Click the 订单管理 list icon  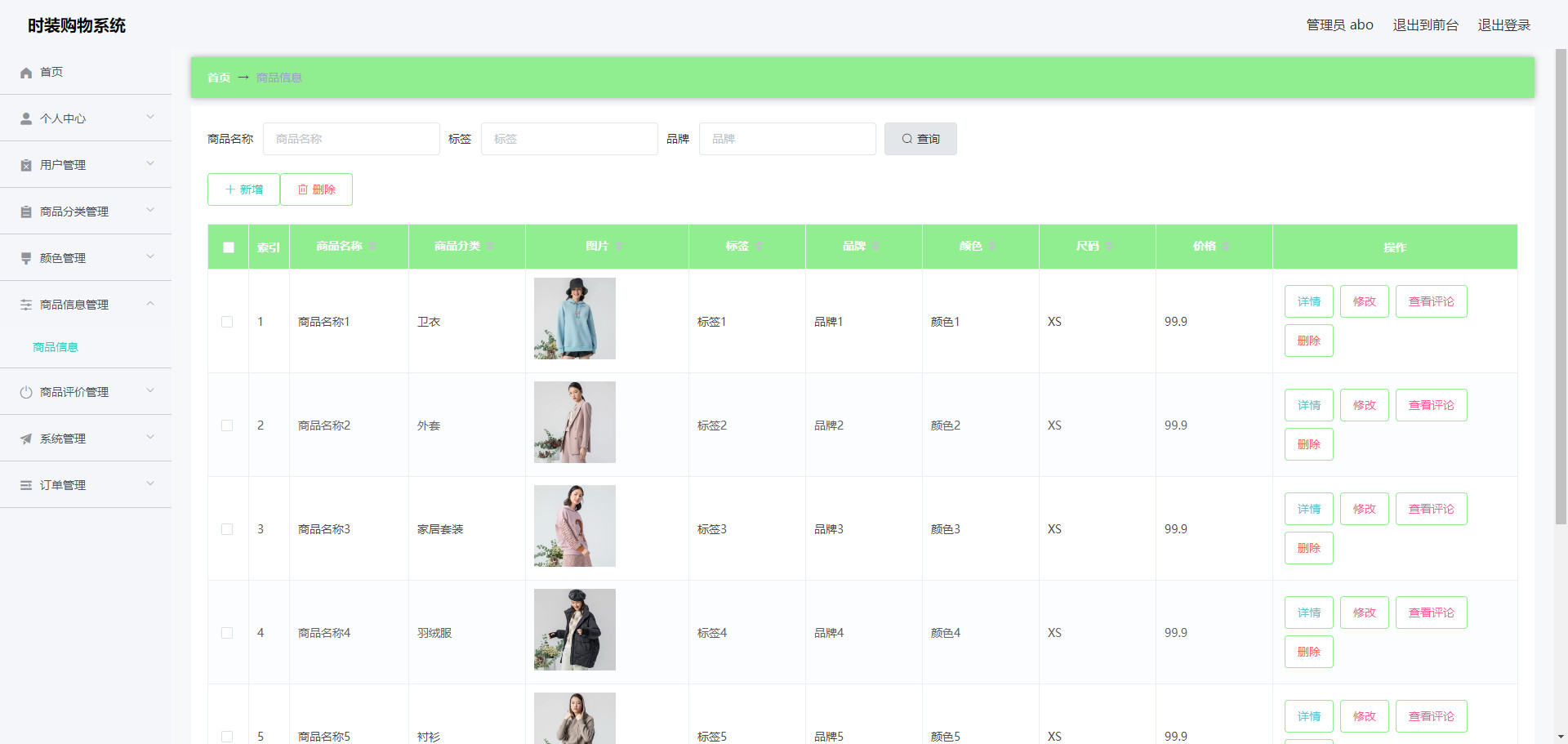point(26,485)
